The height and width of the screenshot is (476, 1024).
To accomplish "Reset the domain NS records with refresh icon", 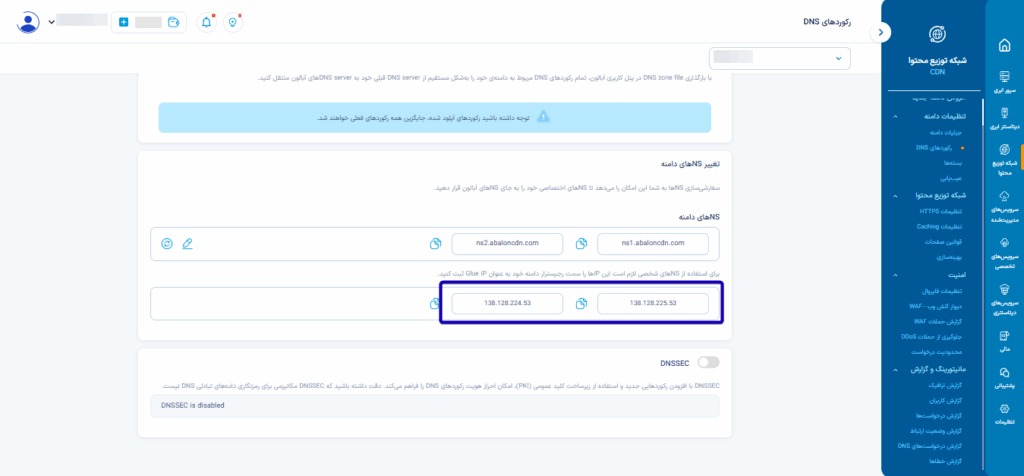I will click(167, 244).
